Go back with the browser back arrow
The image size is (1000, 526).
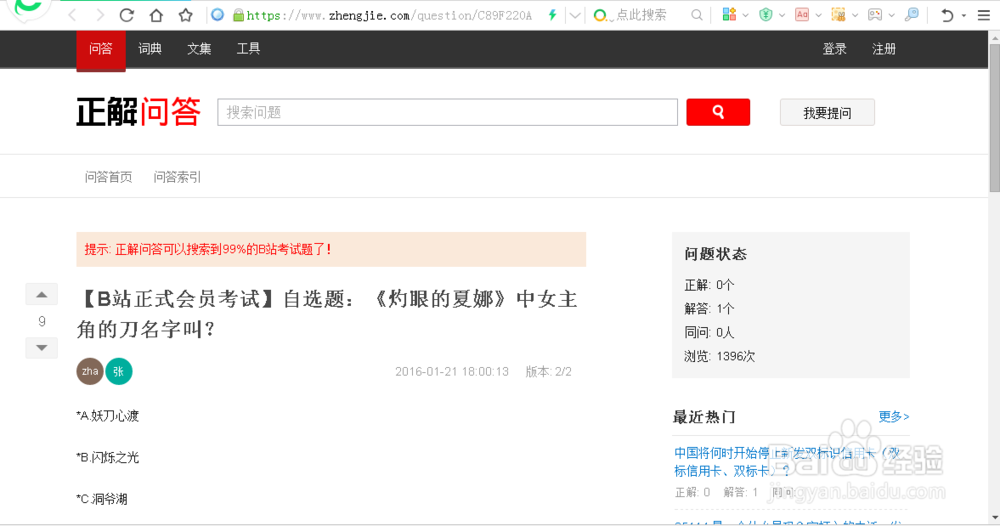tap(73, 15)
